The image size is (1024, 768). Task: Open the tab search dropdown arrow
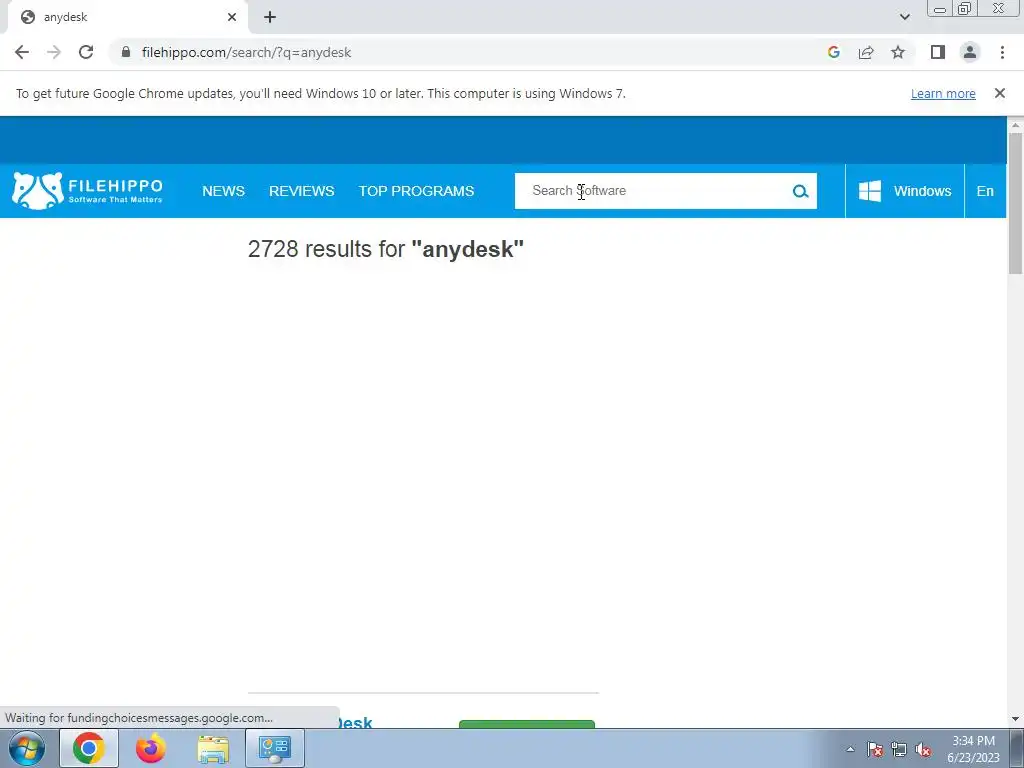coord(904,17)
